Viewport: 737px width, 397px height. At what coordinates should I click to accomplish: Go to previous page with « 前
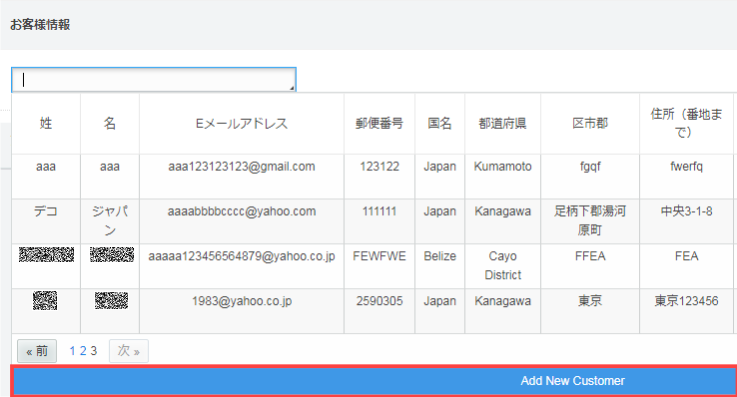[37, 351]
